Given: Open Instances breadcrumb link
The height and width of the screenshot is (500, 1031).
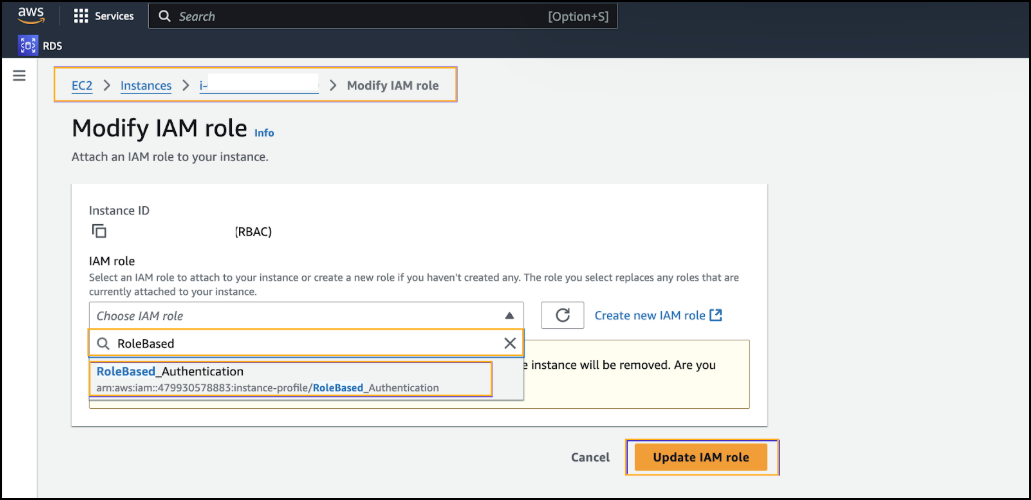Looking at the screenshot, I should [146, 85].
